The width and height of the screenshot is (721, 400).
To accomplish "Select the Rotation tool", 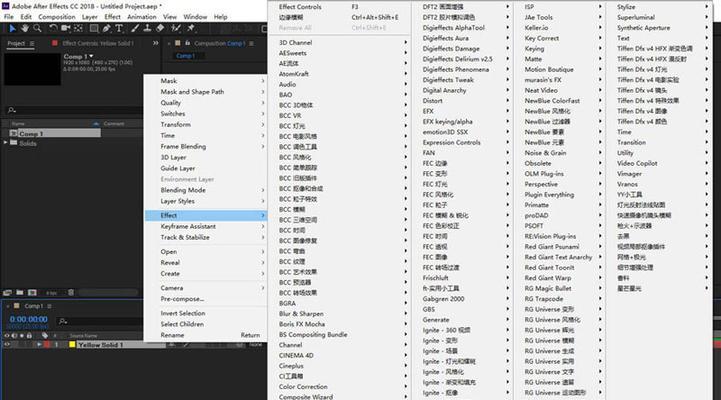I will (x=53, y=29).
